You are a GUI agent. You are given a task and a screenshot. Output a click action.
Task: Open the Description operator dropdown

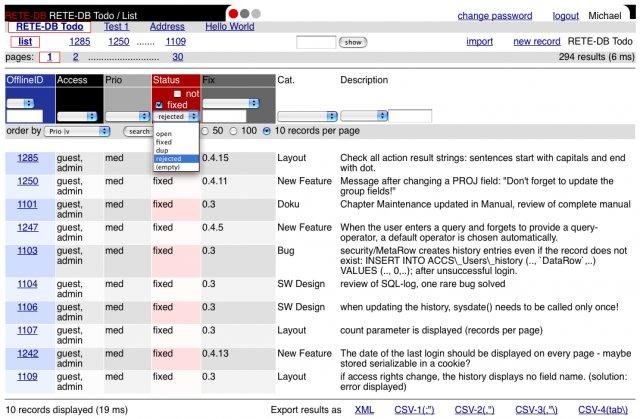[364, 116]
